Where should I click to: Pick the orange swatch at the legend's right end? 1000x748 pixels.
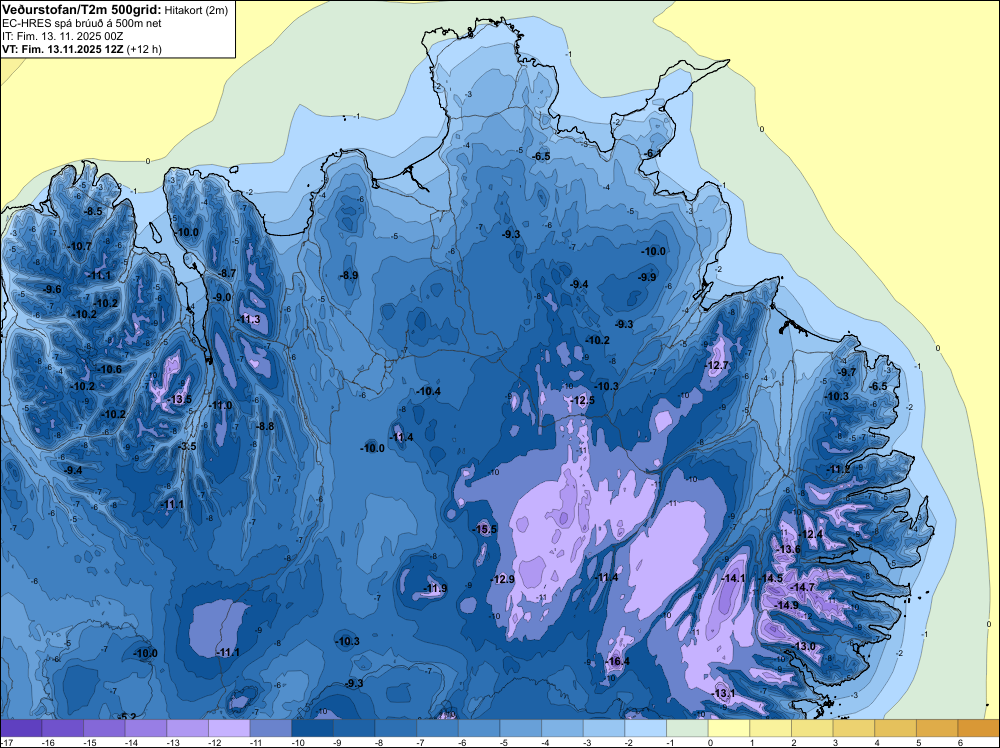(979, 728)
